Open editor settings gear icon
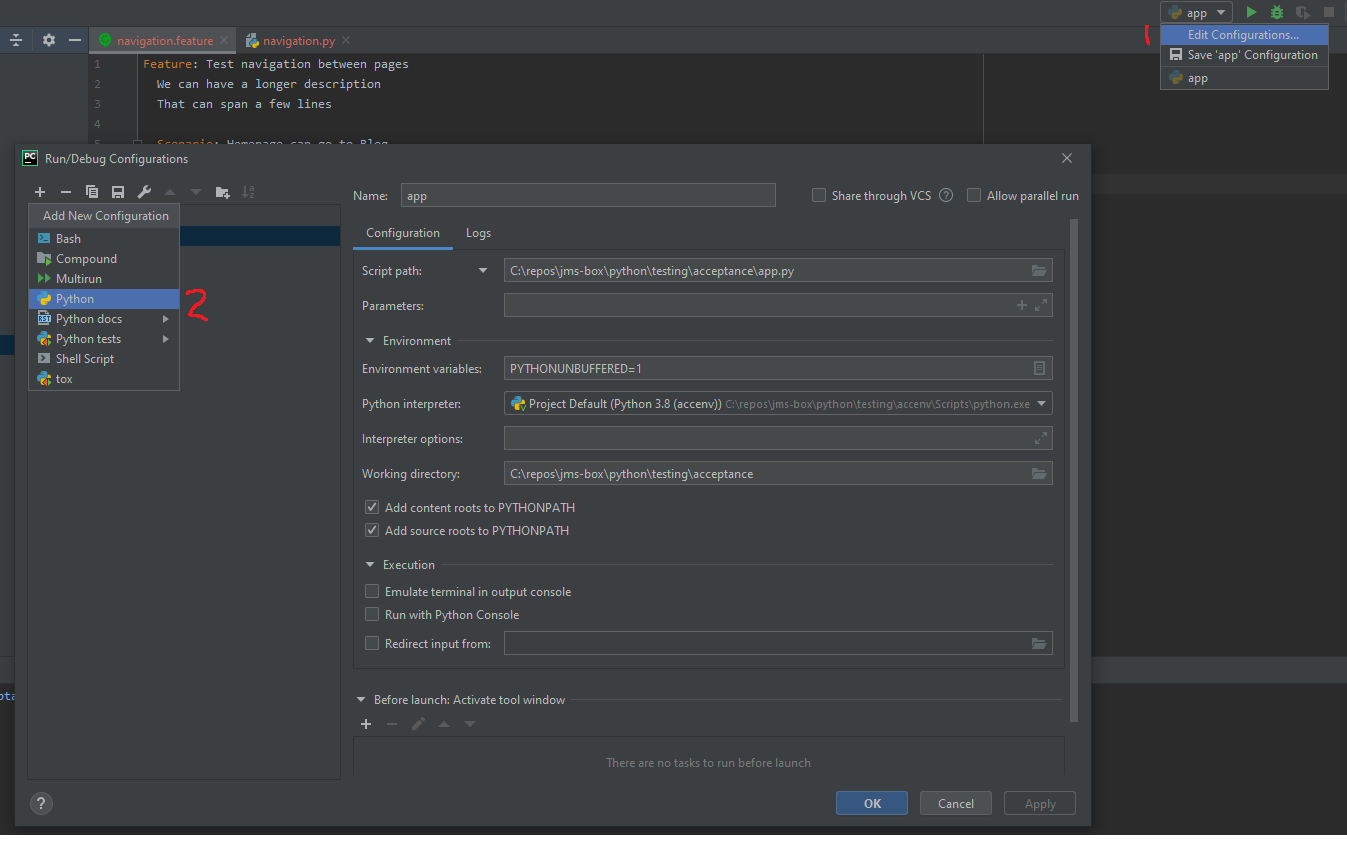The width and height of the screenshot is (1347, 863). pyautogui.click(x=49, y=40)
